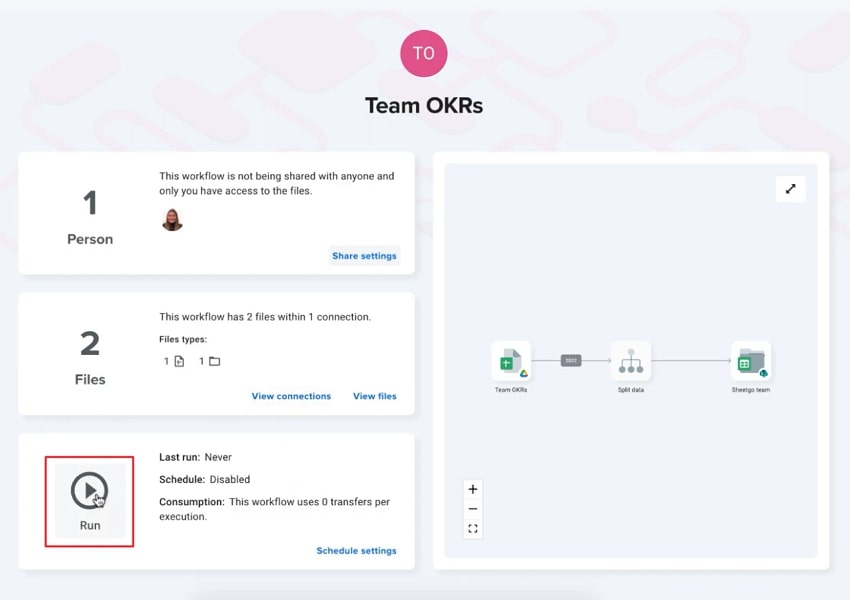Image resolution: width=850 pixels, height=600 pixels.
Task: Click the connection label between nodes
Action: (x=571, y=360)
